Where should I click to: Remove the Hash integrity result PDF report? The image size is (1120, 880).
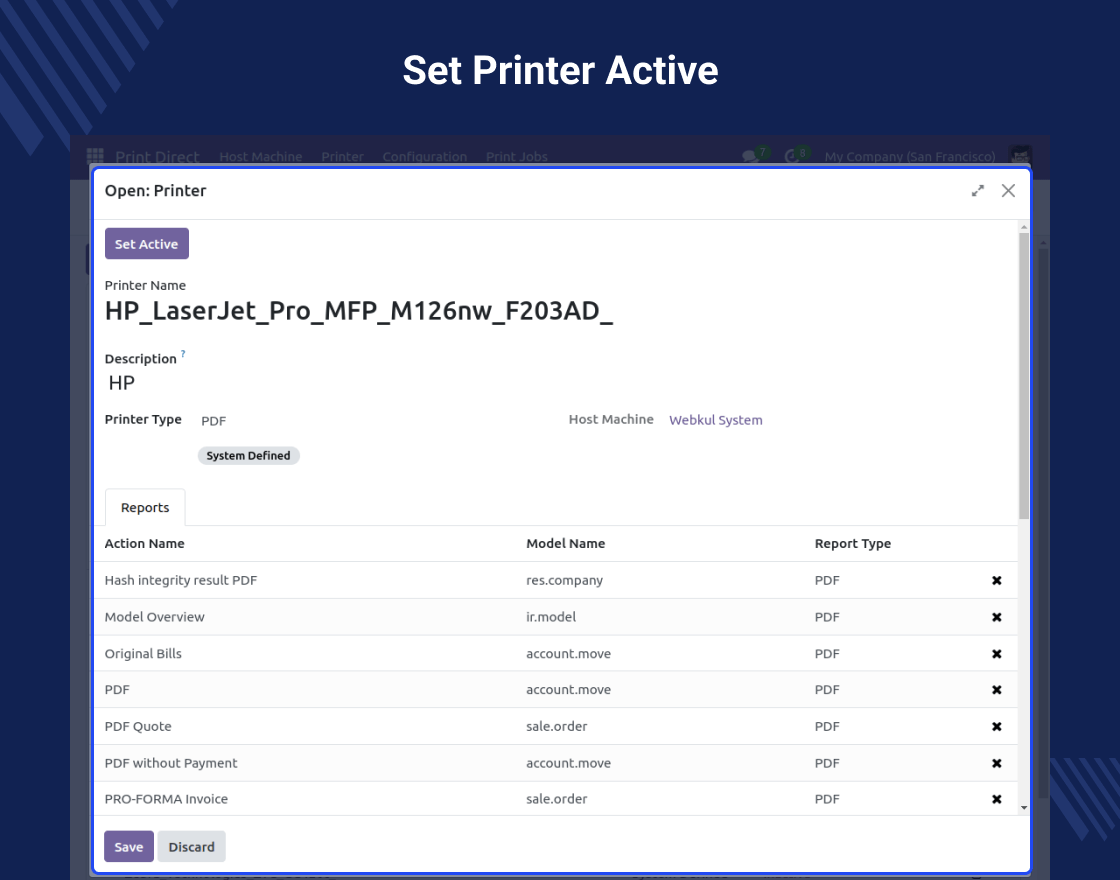pos(996,580)
